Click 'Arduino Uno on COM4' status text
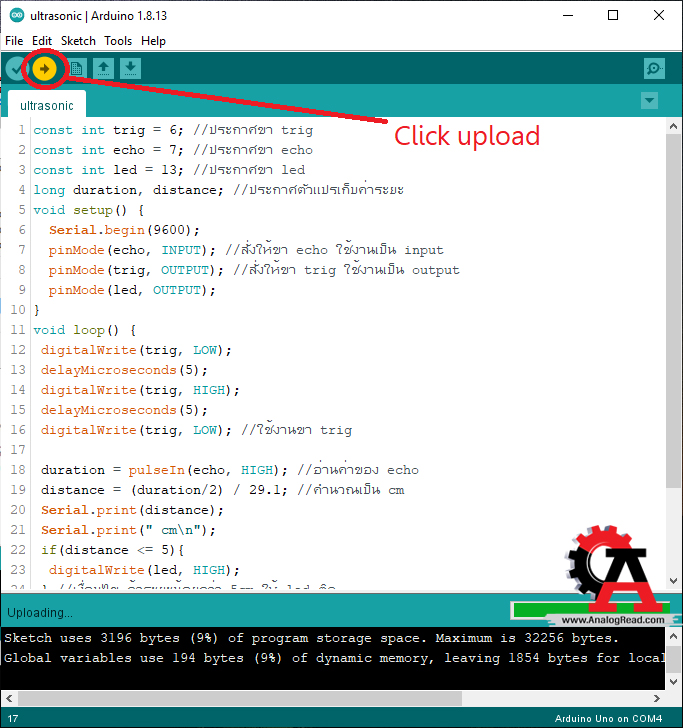Screen dimensions: 683x728 (608, 718)
